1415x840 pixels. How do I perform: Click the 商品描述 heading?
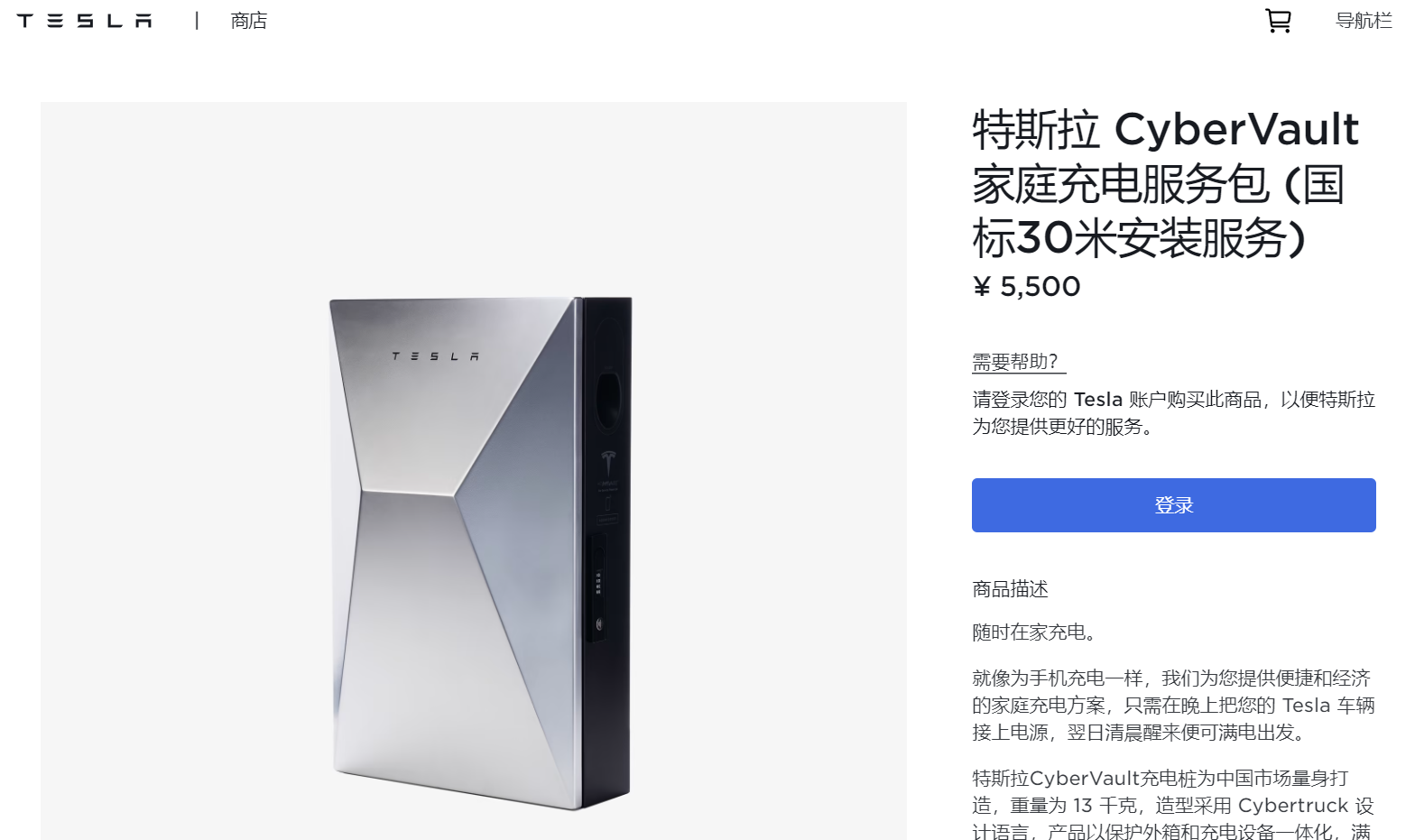pos(1010,589)
